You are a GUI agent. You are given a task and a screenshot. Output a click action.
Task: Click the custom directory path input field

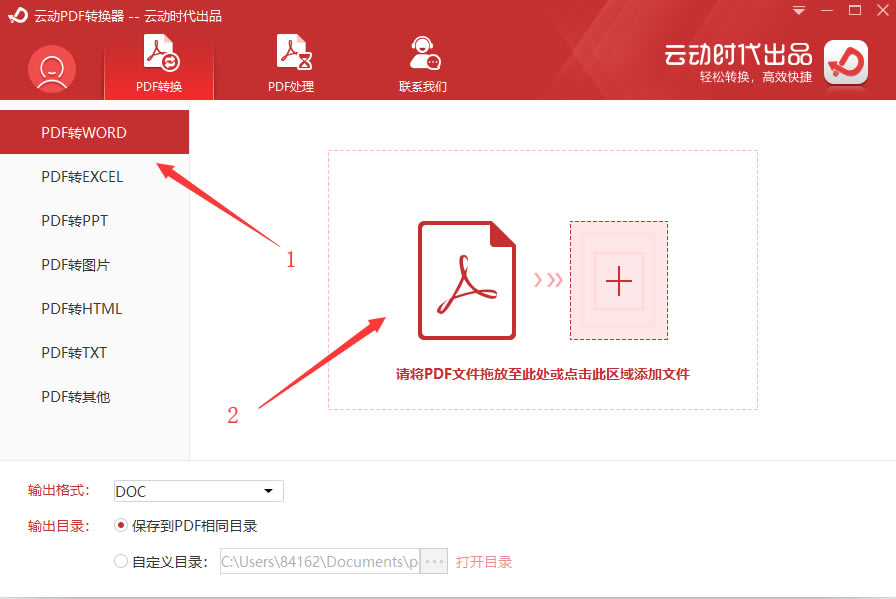point(320,561)
